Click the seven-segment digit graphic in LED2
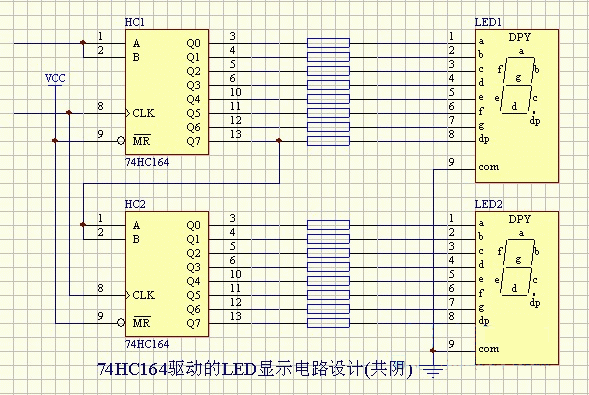589x395 pixels. [x=518, y=267]
